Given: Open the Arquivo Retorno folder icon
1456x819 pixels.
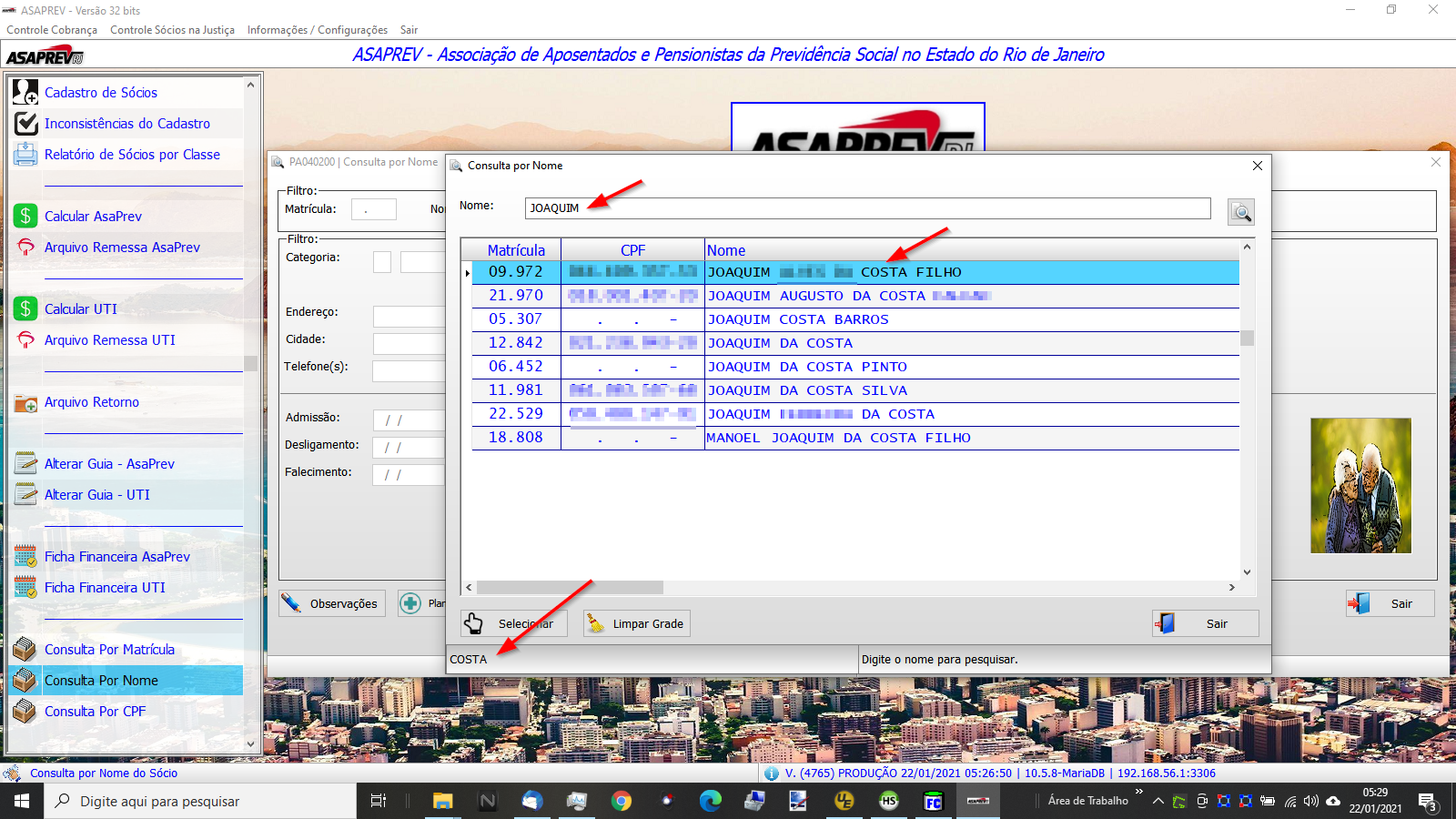Looking at the screenshot, I should pyautogui.click(x=25, y=401).
